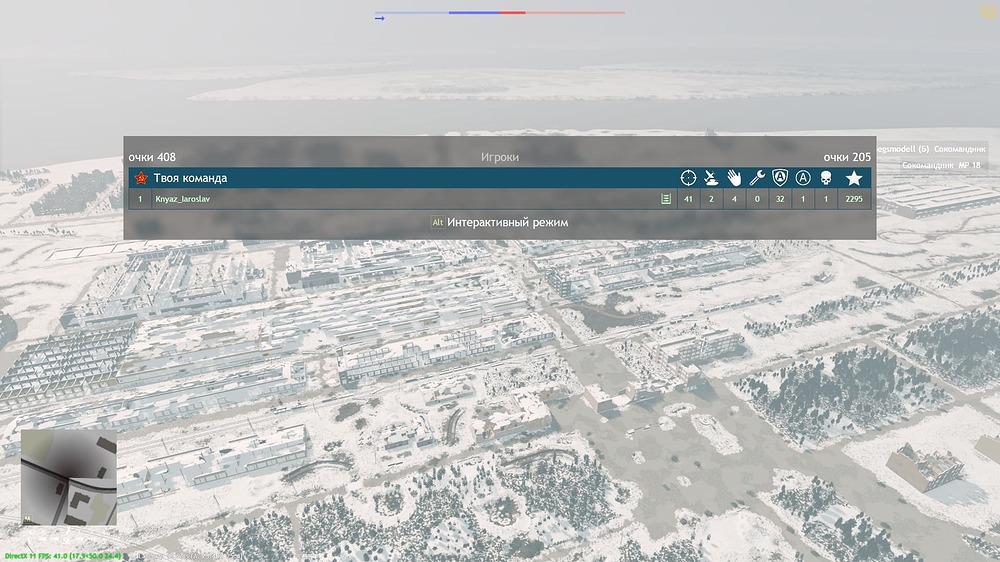Click the red star team emblem
1000x562 pixels.
point(141,178)
